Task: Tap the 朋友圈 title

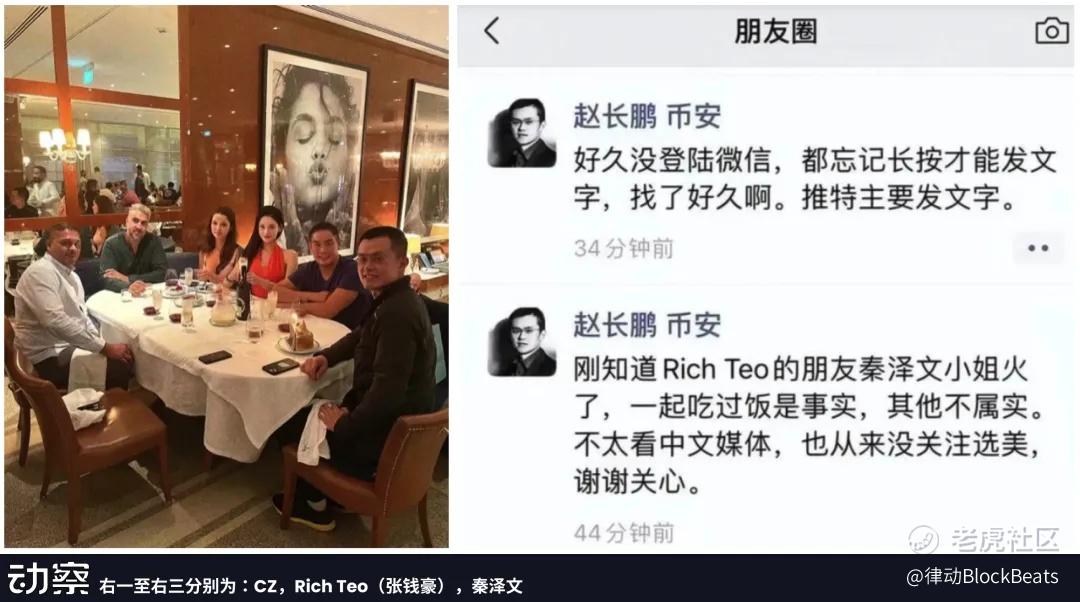Action: point(776,32)
